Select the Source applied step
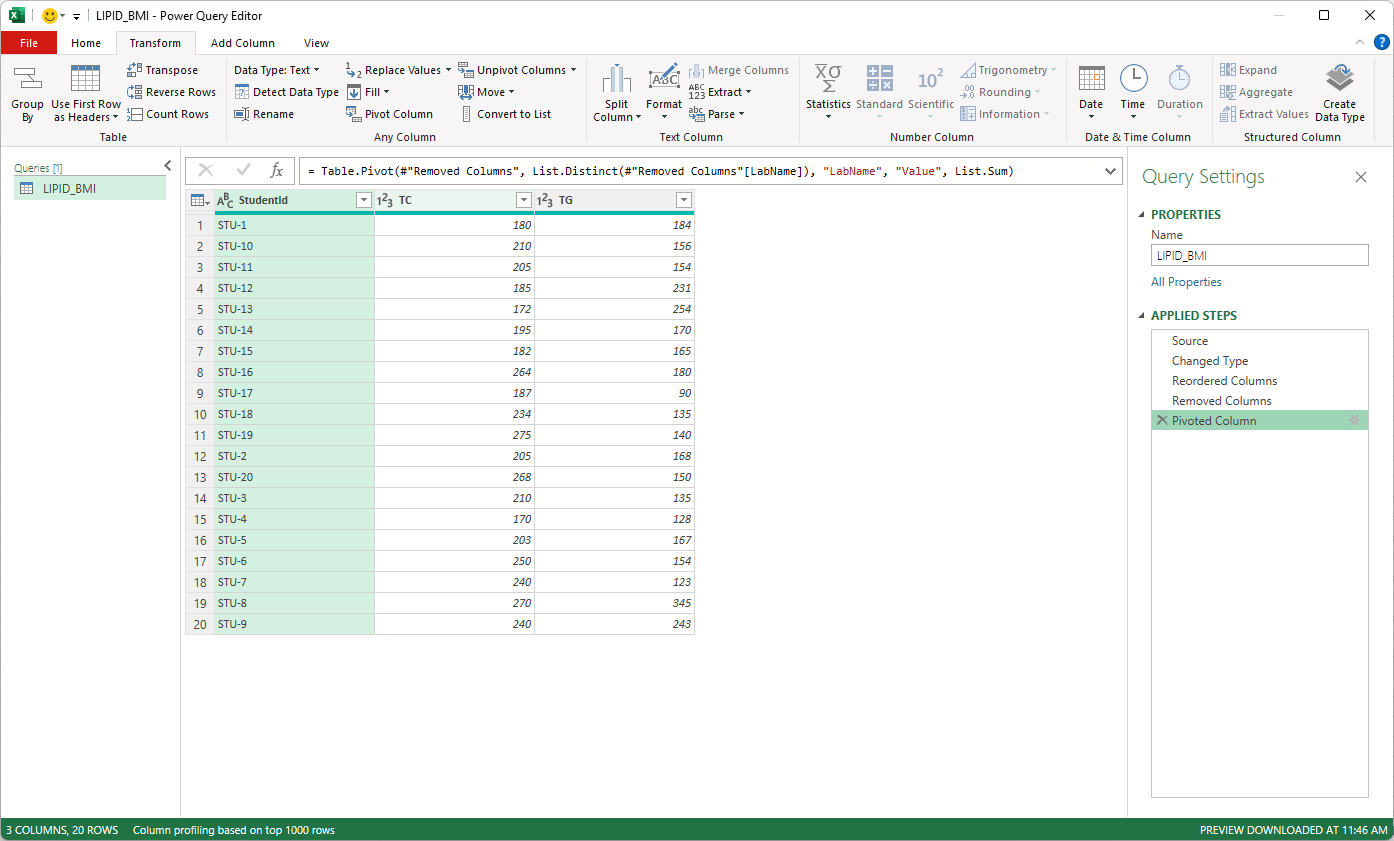 coord(1260,341)
